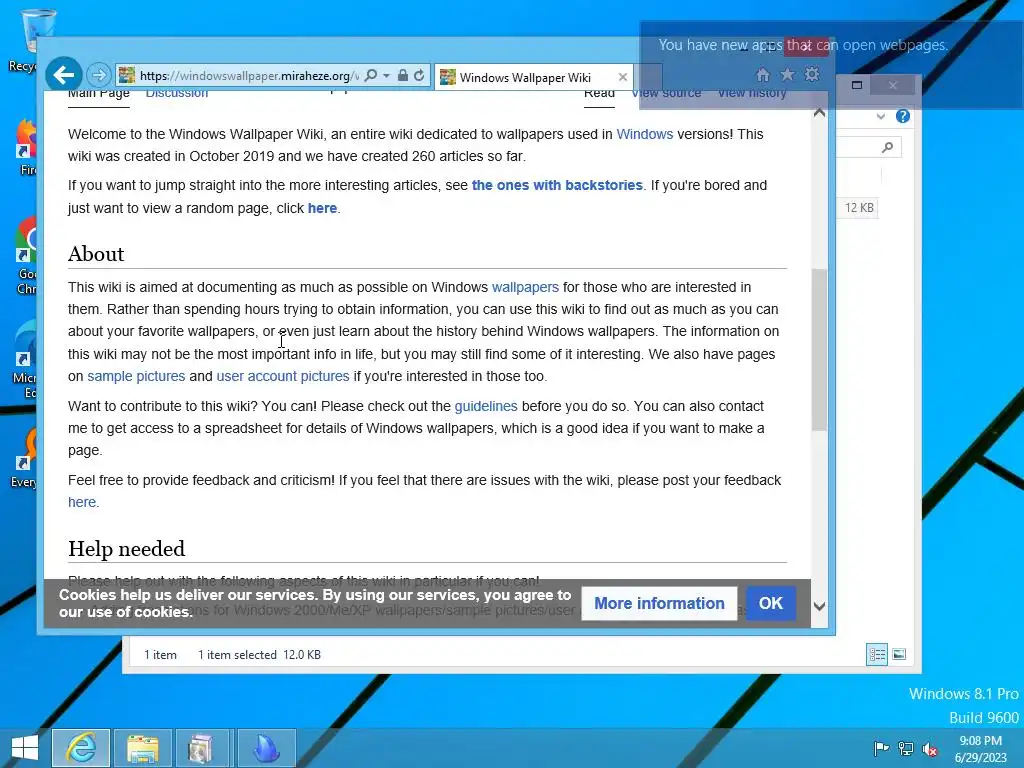Open Action Center flag tray icon
This screenshot has width=1024, height=768.
[881, 749]
